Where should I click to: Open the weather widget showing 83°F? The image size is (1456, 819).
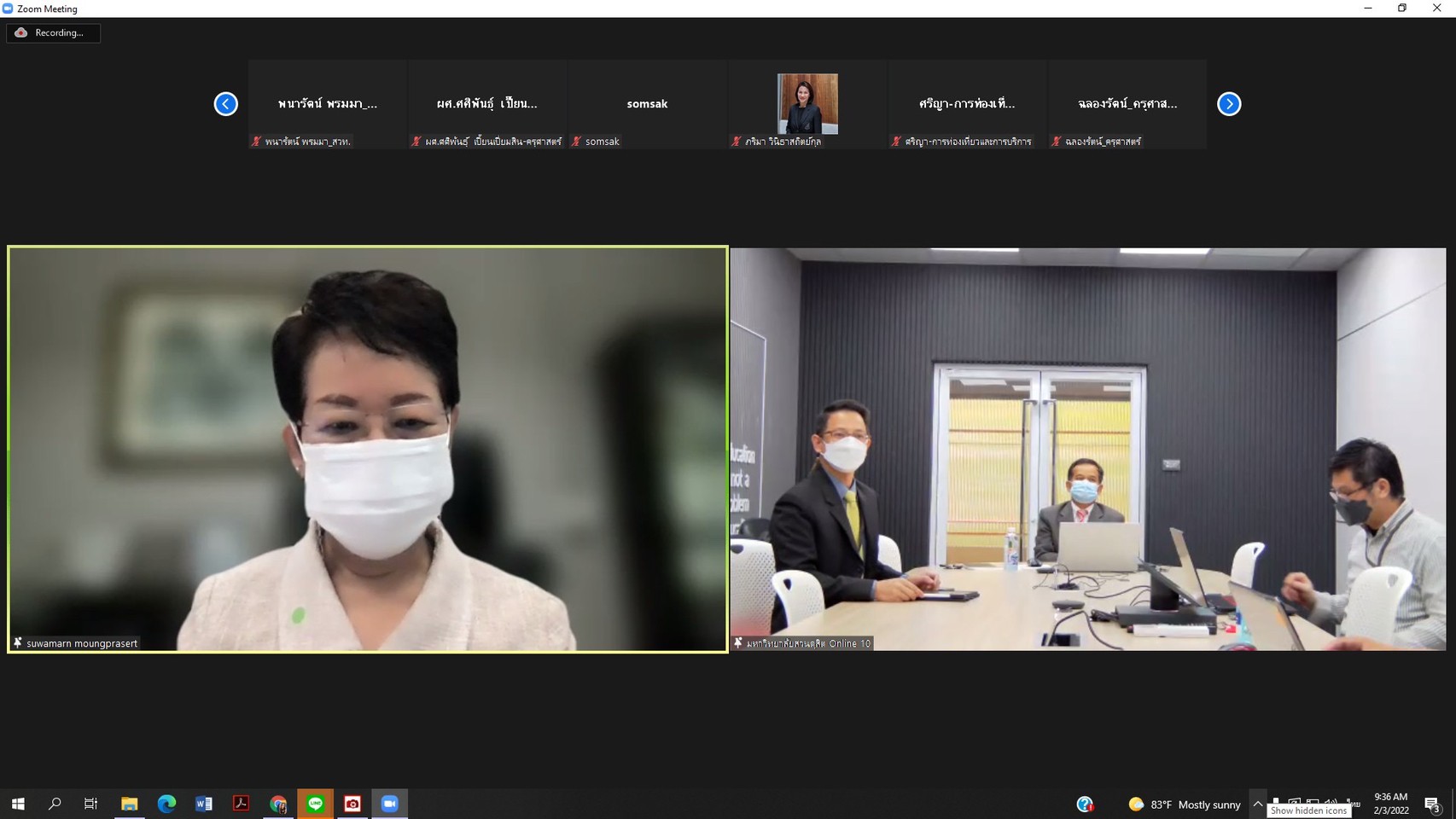(x=1184, y=804)
